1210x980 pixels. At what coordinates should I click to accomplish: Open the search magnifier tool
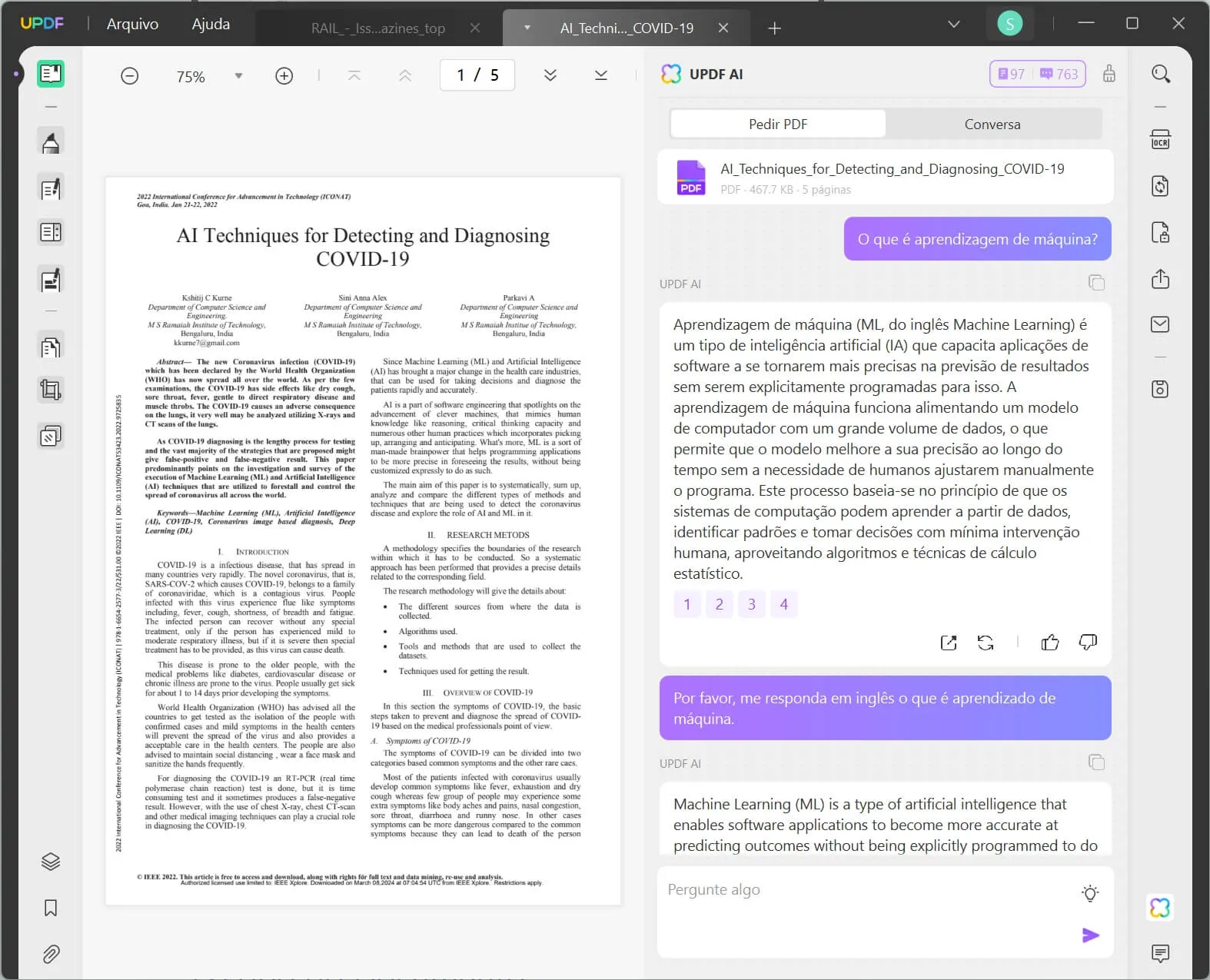(x=1161, y=74)
